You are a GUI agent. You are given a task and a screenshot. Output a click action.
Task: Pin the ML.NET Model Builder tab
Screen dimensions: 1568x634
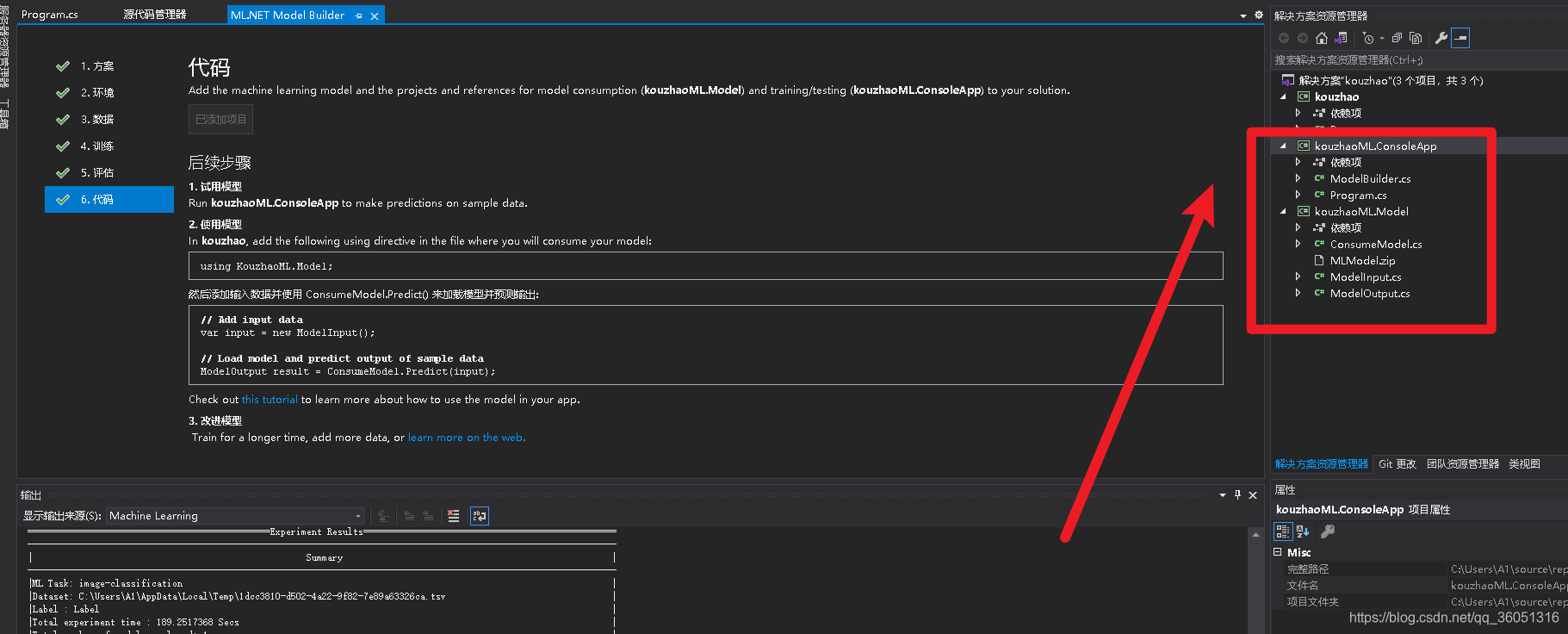[358, 16]
